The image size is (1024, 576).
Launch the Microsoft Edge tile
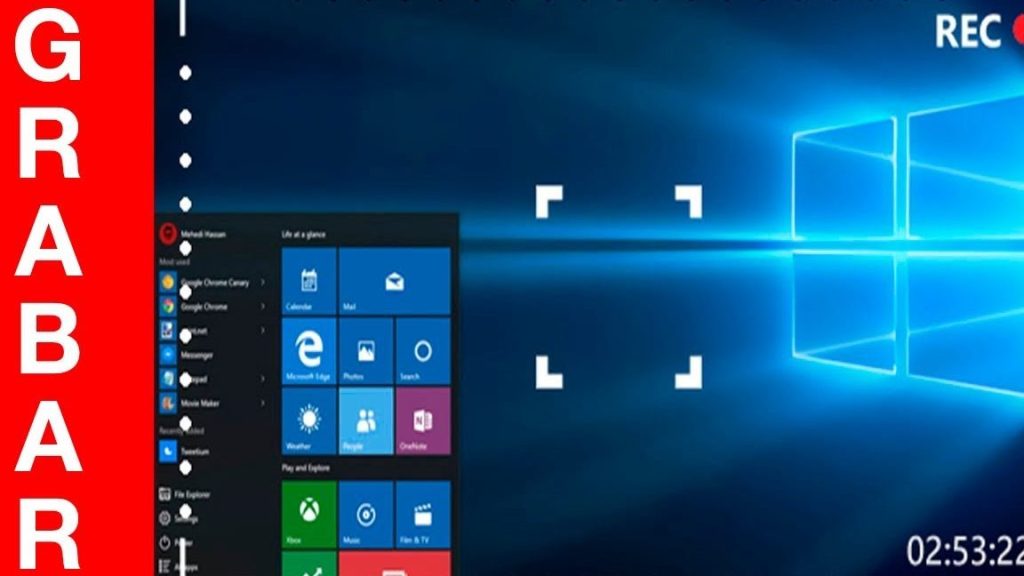point(309,351)
